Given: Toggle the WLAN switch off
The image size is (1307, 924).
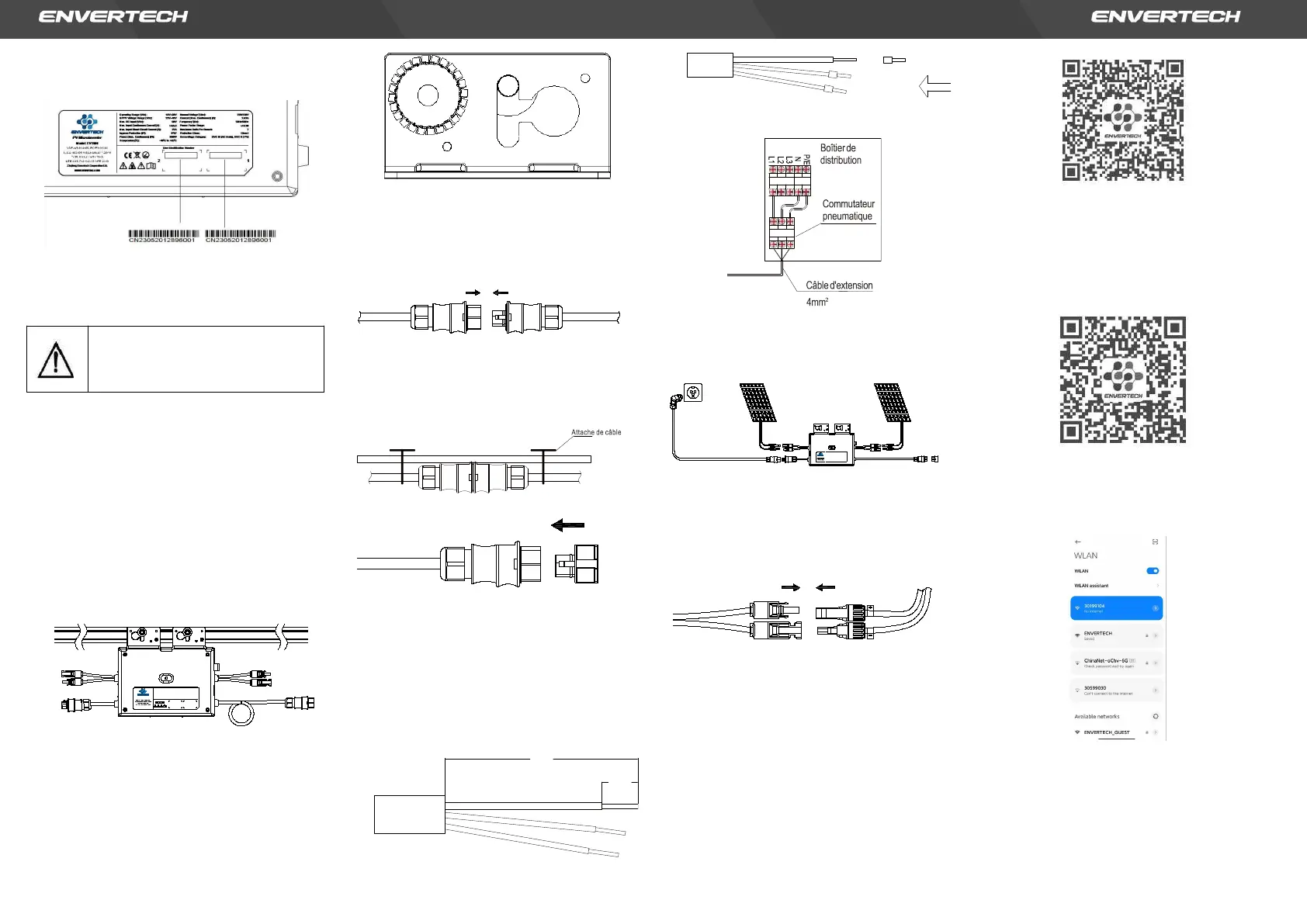Looking at the screenshot, I should click(x=1153, y=571).
